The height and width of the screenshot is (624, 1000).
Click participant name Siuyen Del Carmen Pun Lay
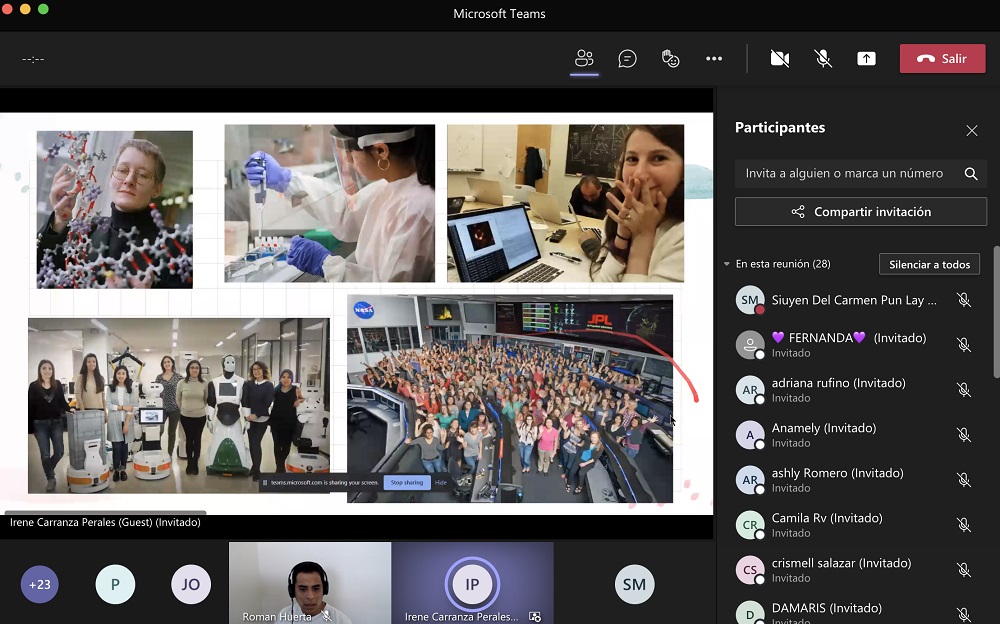click(x=854, y=300)
